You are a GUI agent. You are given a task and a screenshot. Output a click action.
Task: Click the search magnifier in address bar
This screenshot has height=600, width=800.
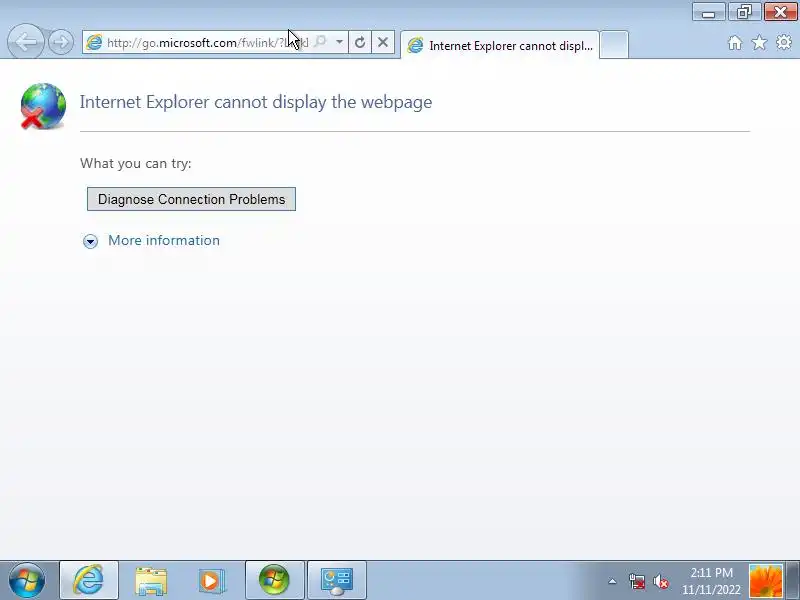(x=320, y=42)
